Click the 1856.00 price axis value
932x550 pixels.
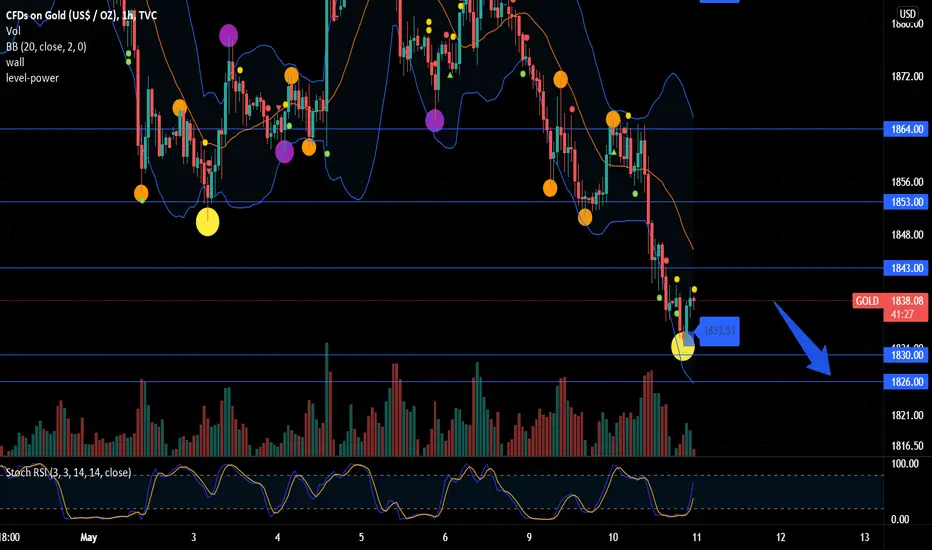(x=907, y=182)
